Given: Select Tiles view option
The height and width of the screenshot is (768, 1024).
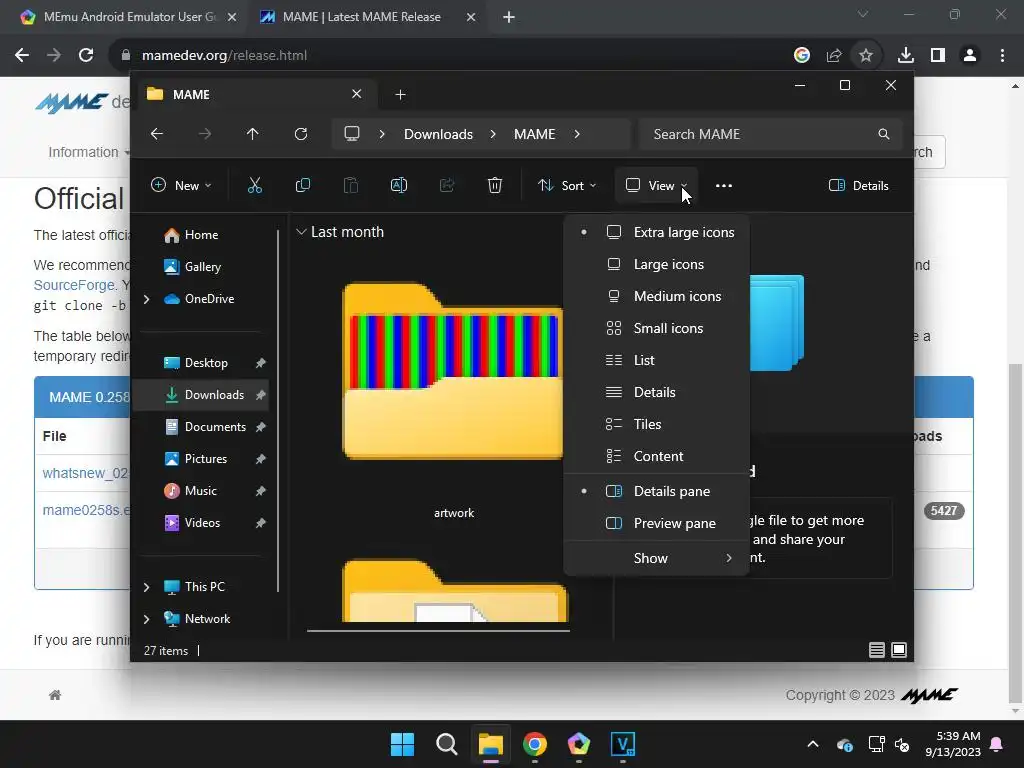Looking at the screenshot, I should (656, 424).
